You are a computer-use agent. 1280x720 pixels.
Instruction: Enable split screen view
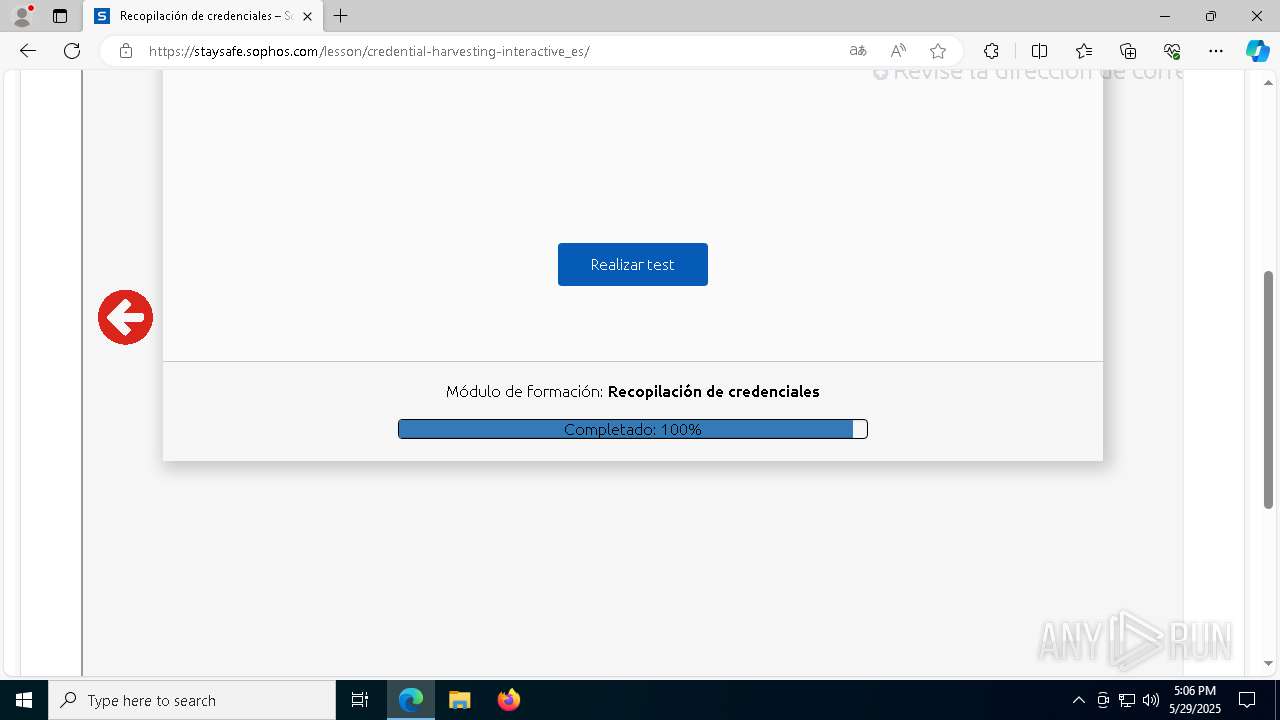[x=1039, y=51]
